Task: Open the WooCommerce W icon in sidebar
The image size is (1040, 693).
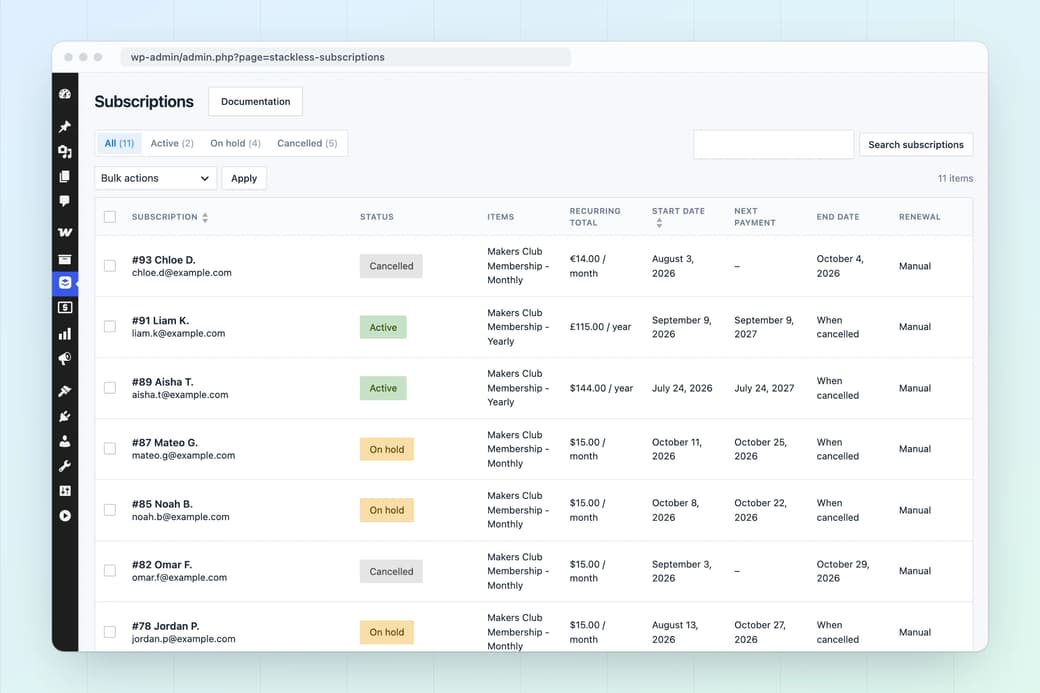Action: [x=64, y=232]
